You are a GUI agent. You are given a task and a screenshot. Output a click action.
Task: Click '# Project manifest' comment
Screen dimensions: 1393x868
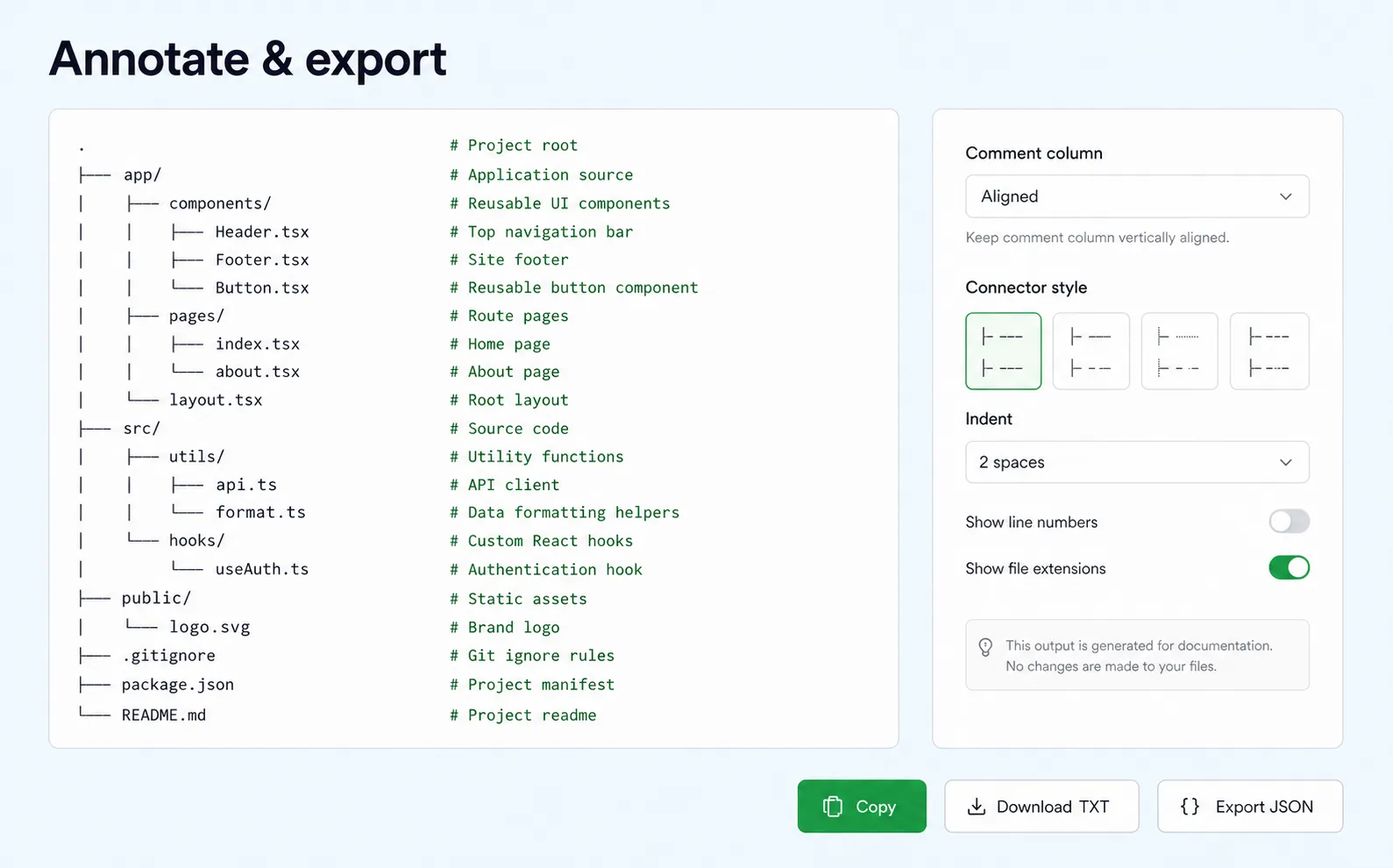tap(532, 684)
